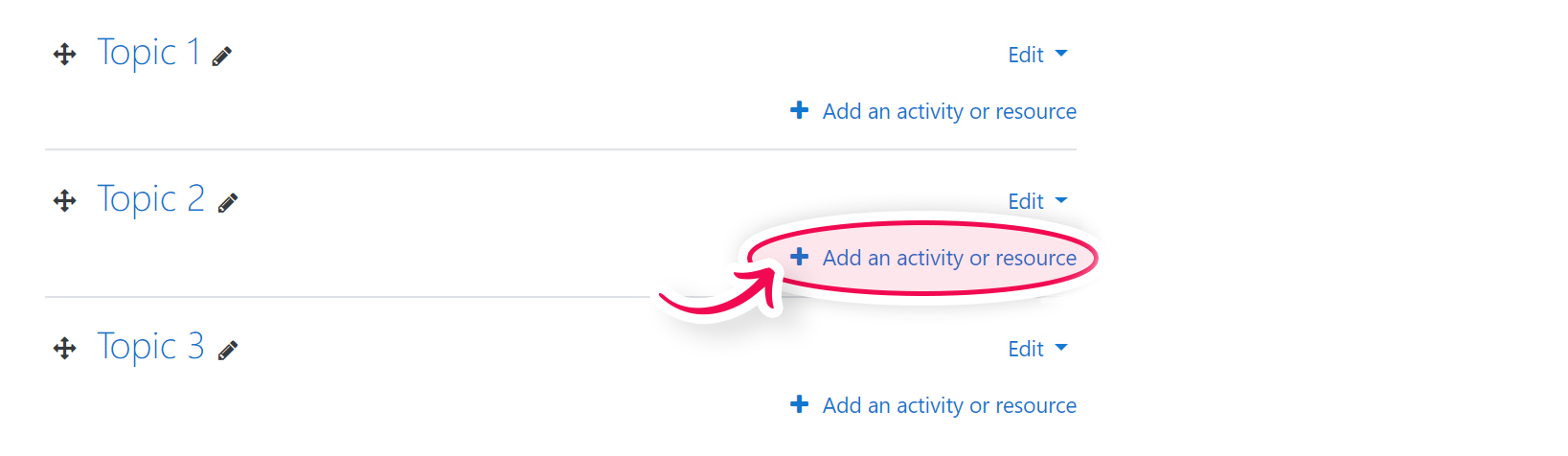This screenshot has width=1568, height=456.
Task: Open the Topic 3 section title link
Action: [151, 347]
